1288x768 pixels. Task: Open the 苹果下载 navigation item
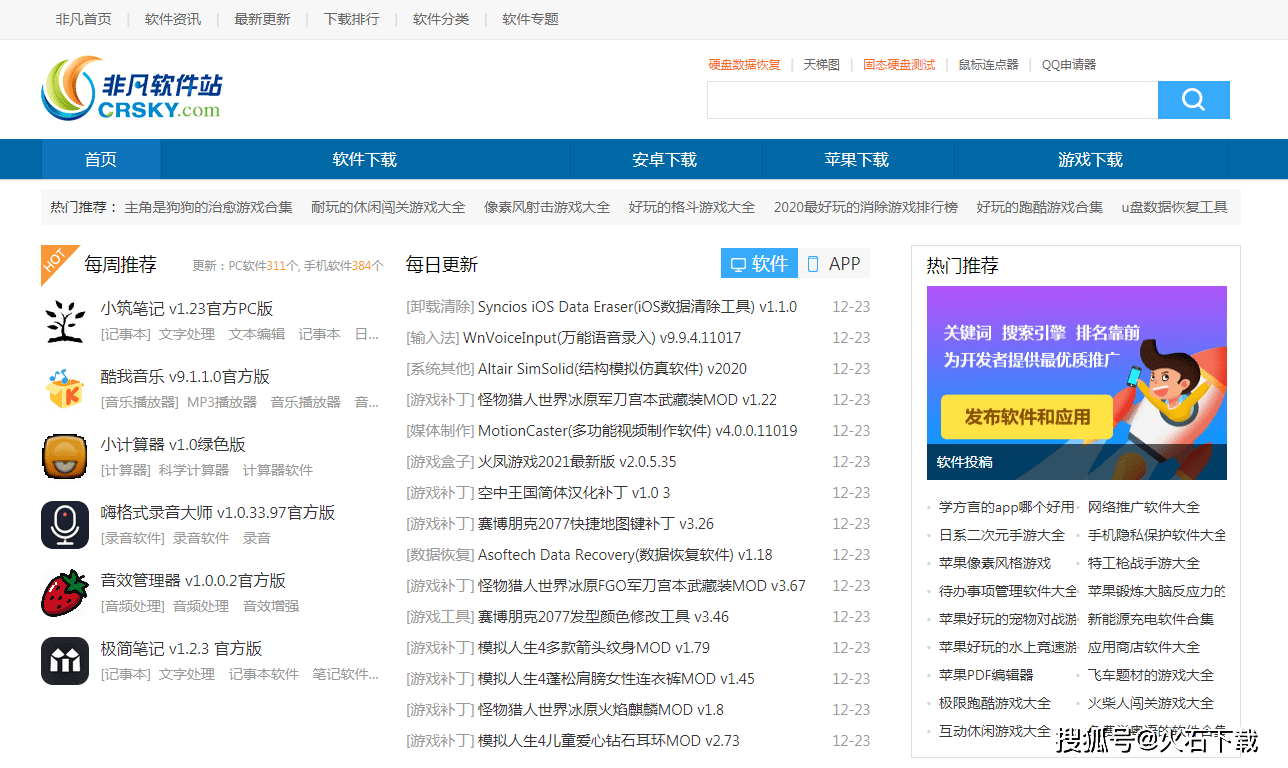(856, 159)
